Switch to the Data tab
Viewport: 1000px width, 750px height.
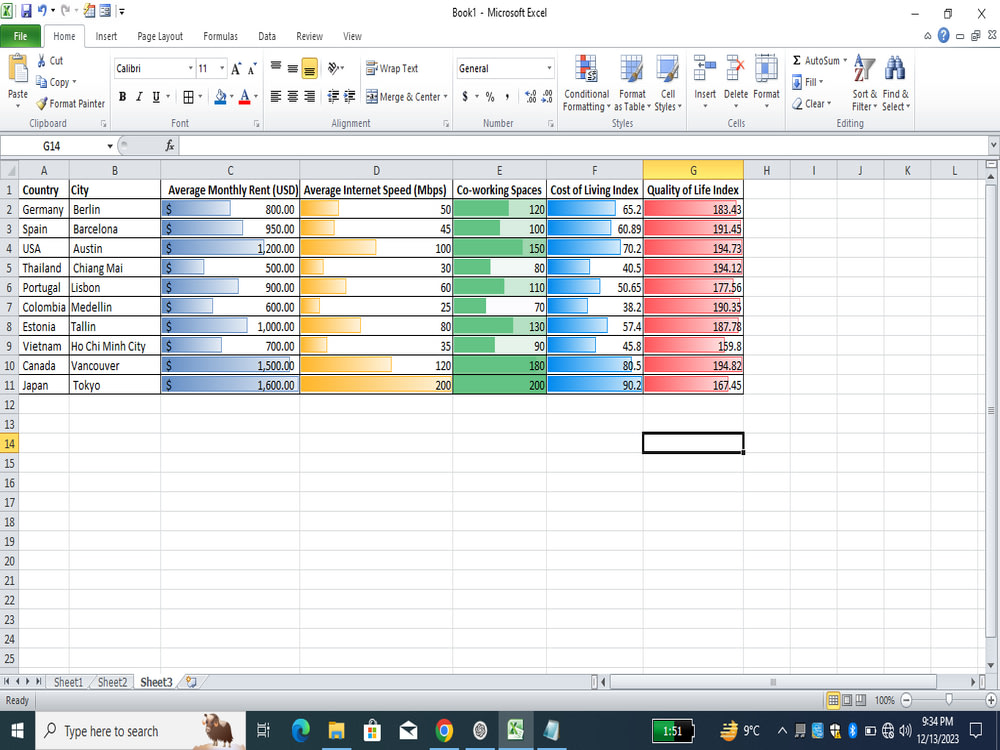267,36
